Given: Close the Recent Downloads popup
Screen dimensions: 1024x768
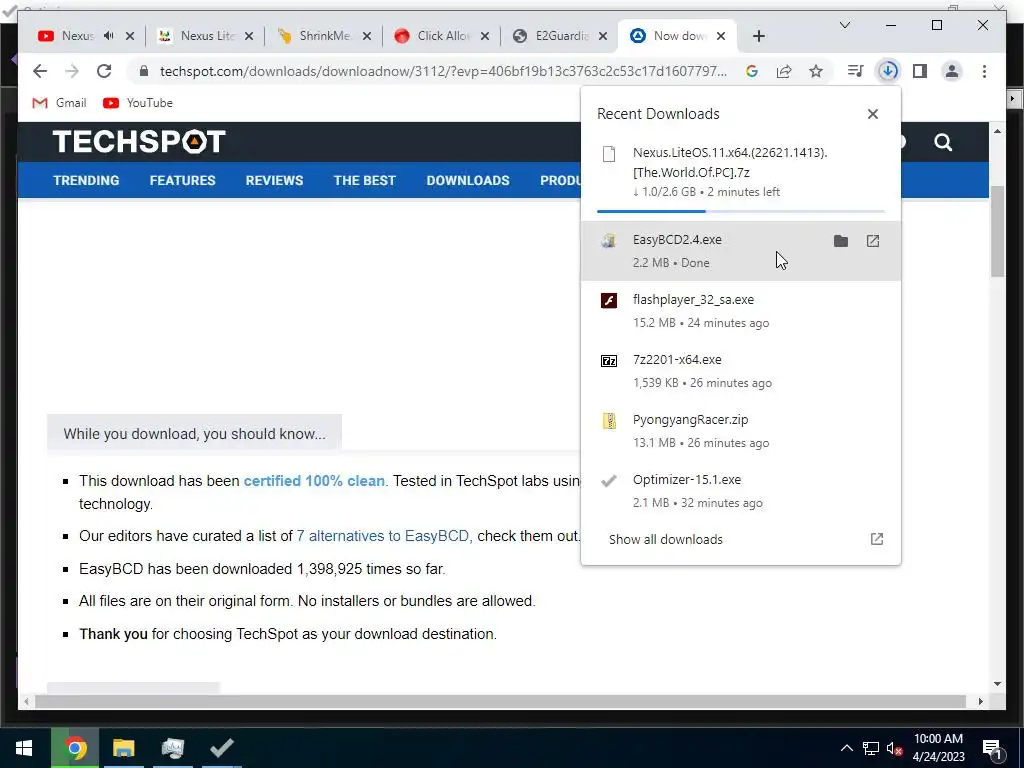Looking at the screenshot, I should tap(872, 114).
